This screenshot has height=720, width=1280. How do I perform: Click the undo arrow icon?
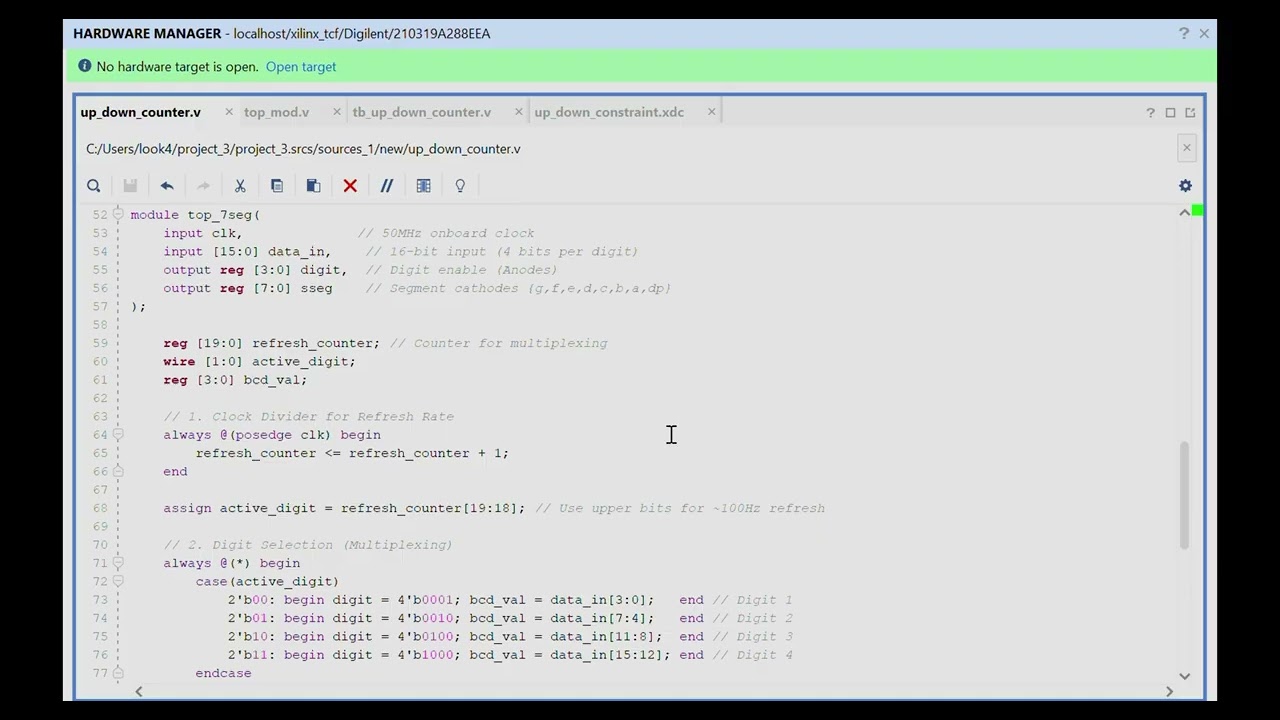[167, 186]
